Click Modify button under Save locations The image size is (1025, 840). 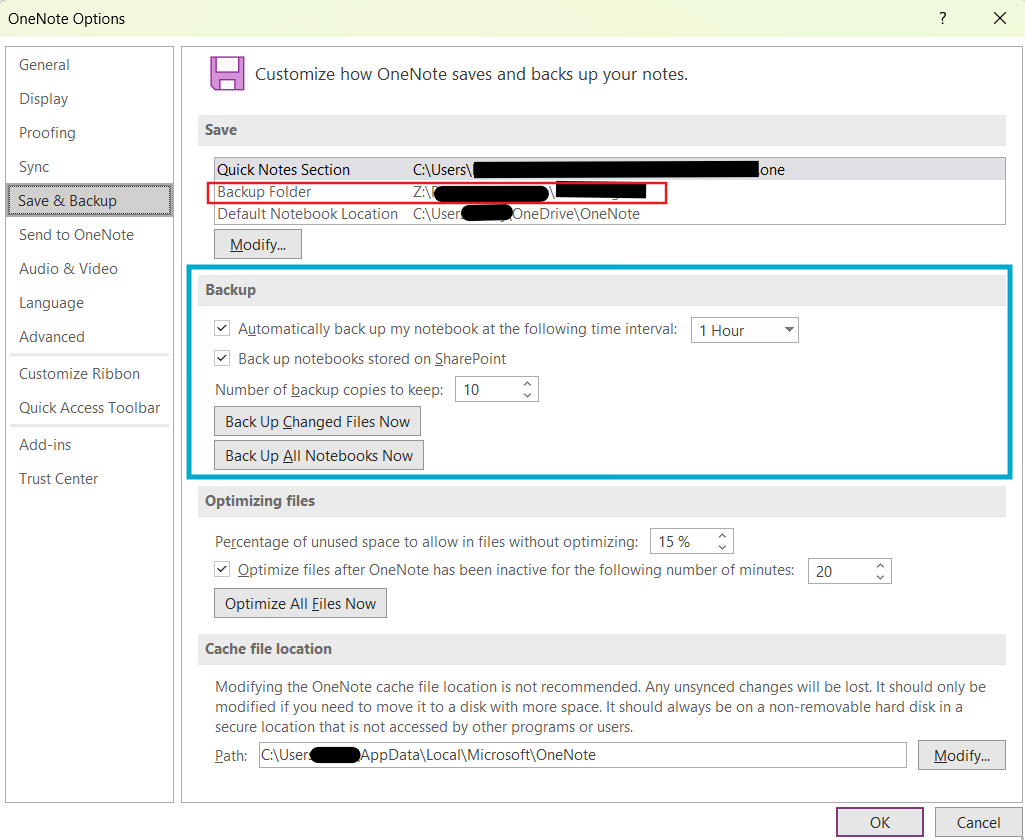point(258,244)
